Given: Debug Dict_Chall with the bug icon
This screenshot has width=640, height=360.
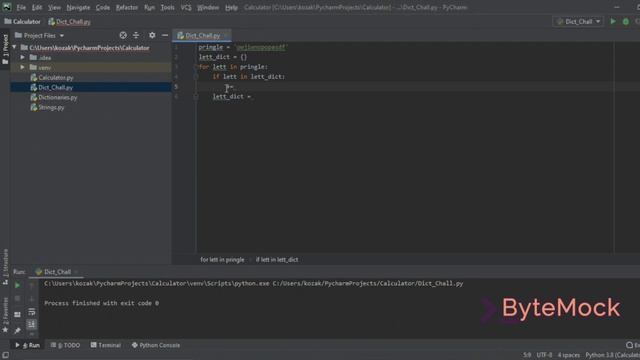Looking at the screenshot, I should coord(626,21).
